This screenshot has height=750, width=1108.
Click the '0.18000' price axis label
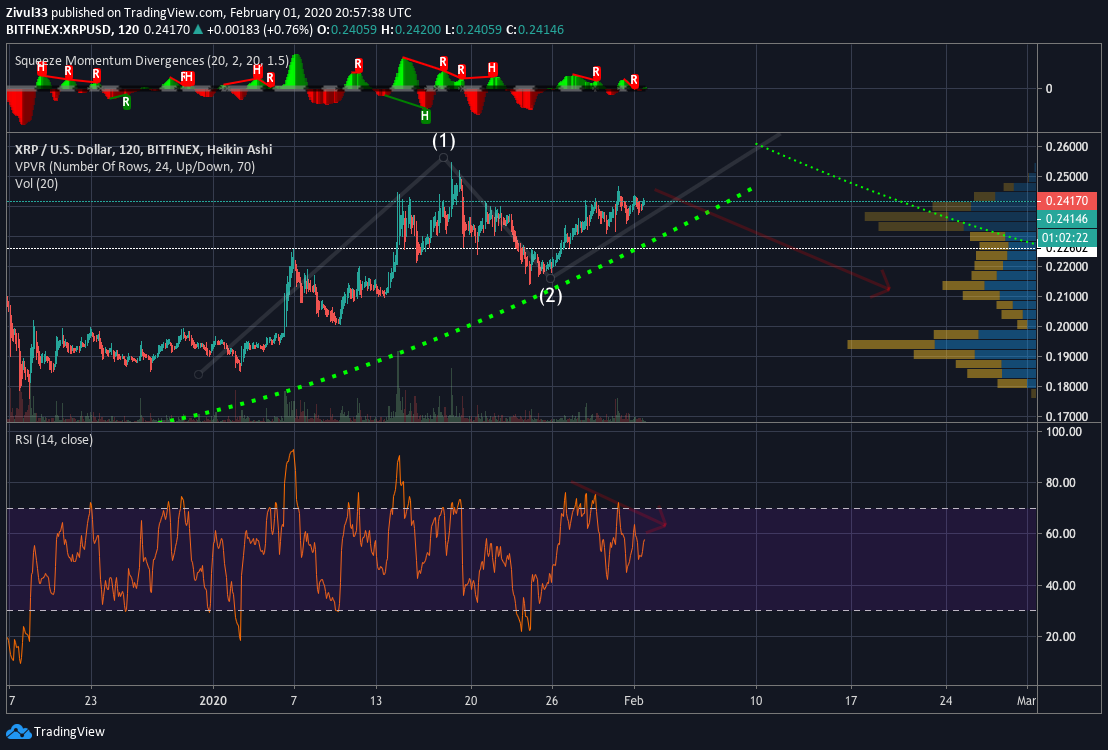point(1066,387)
